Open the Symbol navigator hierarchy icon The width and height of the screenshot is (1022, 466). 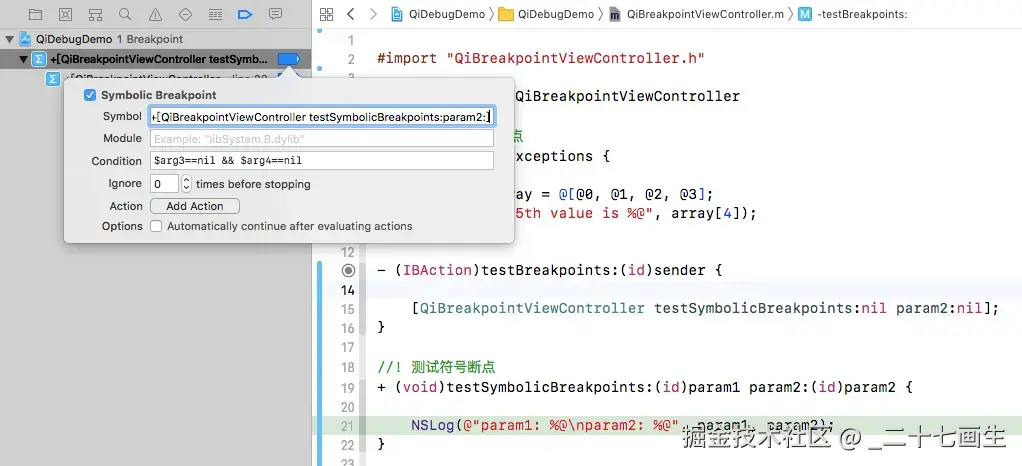pos(95,14)
